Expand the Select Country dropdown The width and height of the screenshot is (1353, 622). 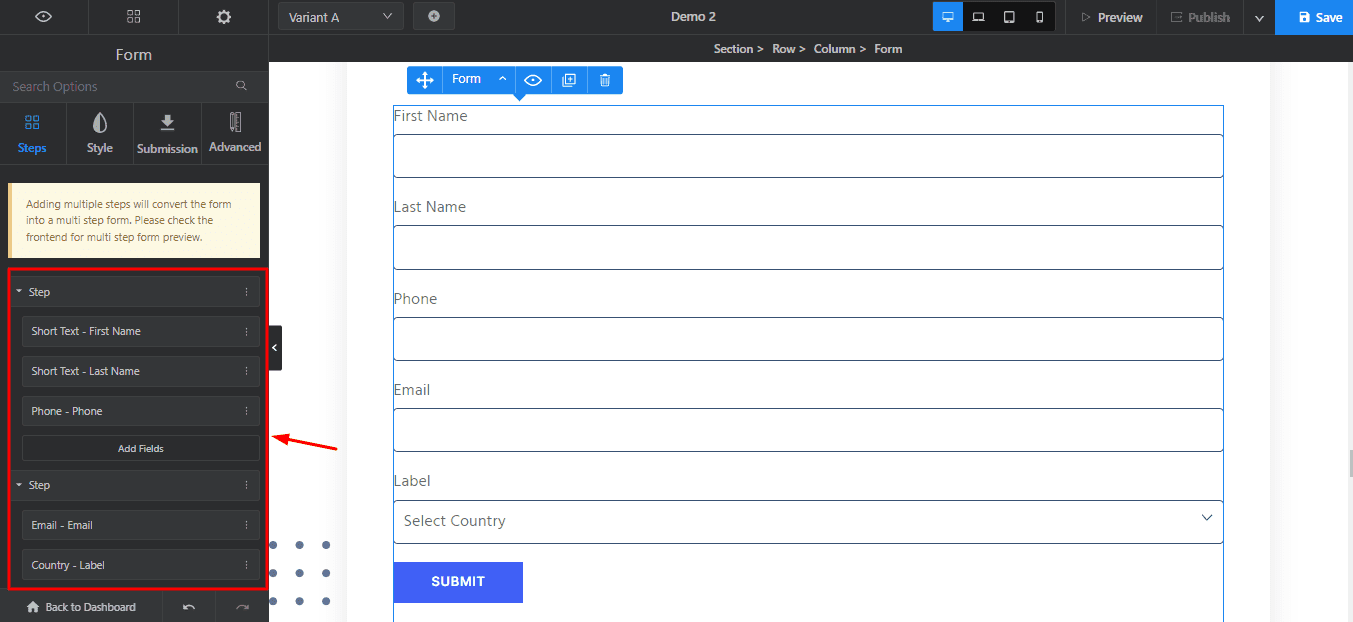(x=807, y=521)
